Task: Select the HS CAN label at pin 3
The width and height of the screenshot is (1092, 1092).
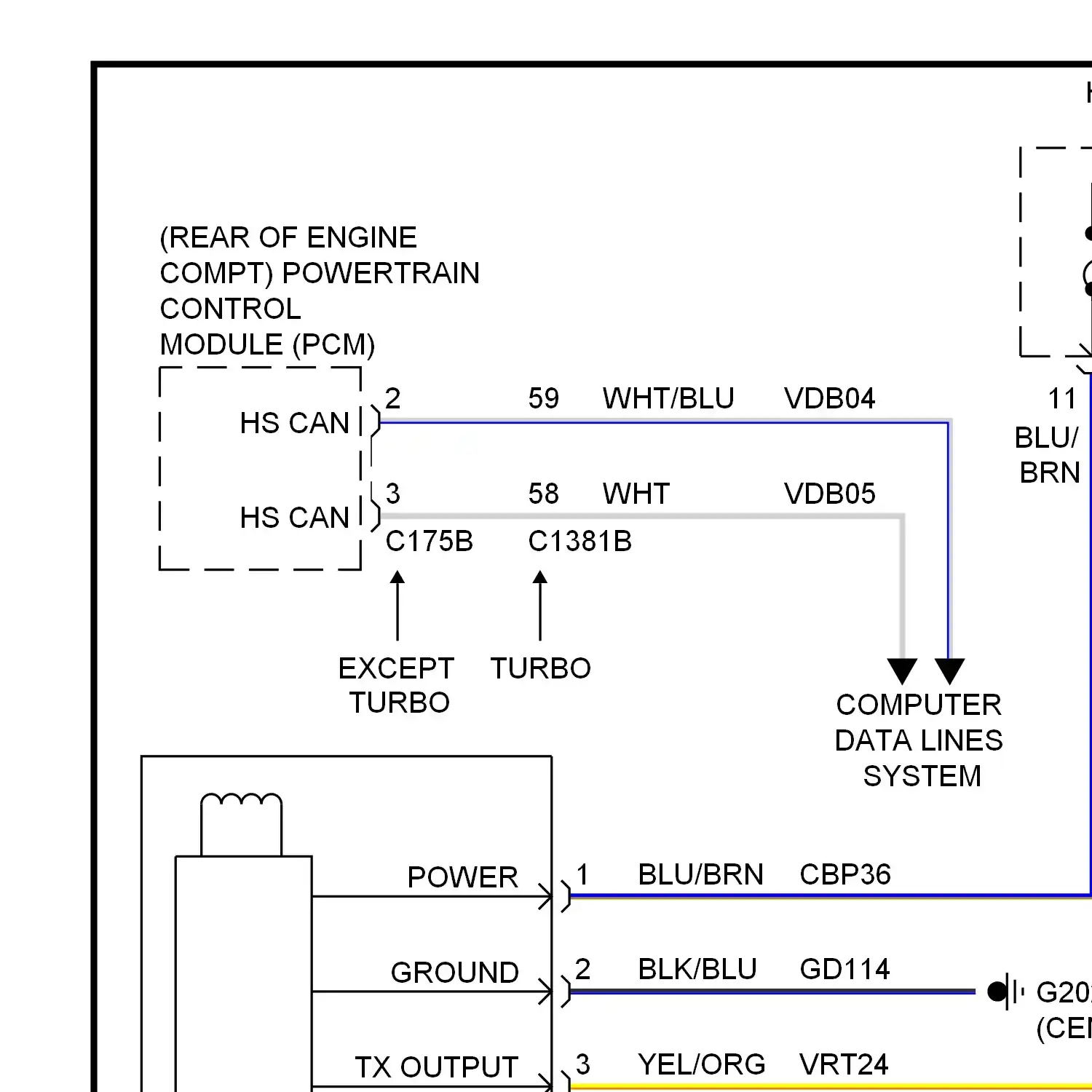Action: tap(295, 518)
